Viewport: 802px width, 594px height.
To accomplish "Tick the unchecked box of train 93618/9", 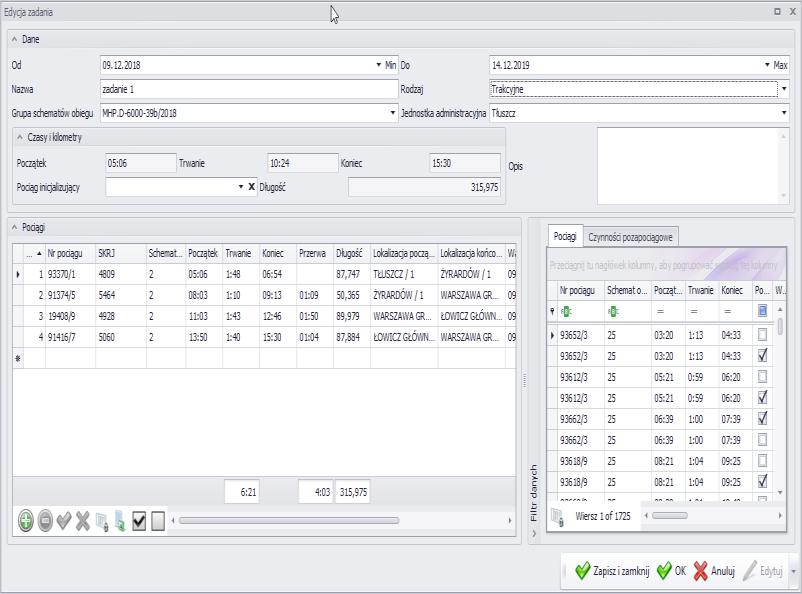I will click(x=762, y=460).
